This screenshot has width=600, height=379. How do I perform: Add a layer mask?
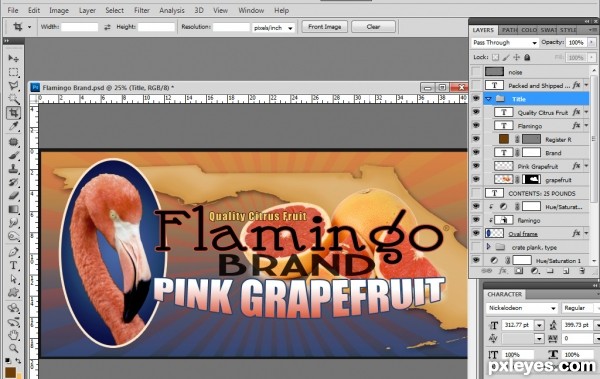pyautogui.click(x=518, y=271)
